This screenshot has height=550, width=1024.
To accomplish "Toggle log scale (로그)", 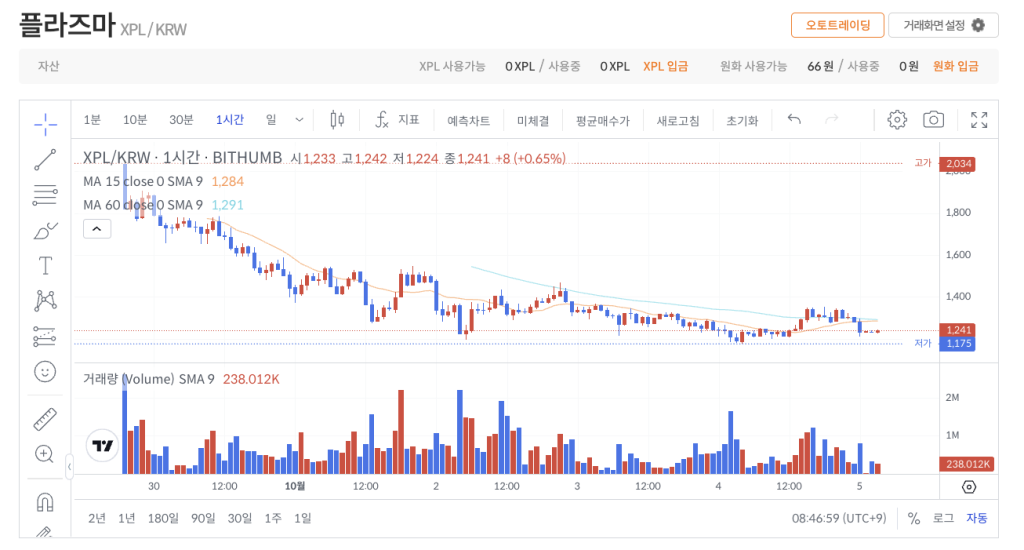I will (943, 518).
